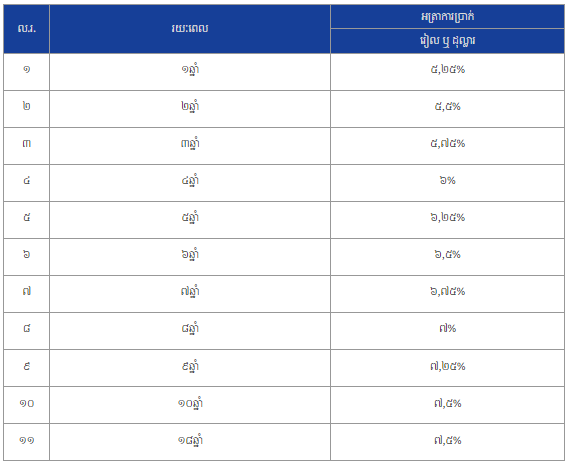Select the ៥ឆ្នាំ duration cell
The height and width of the screenshot is (464, 569).
190,220
